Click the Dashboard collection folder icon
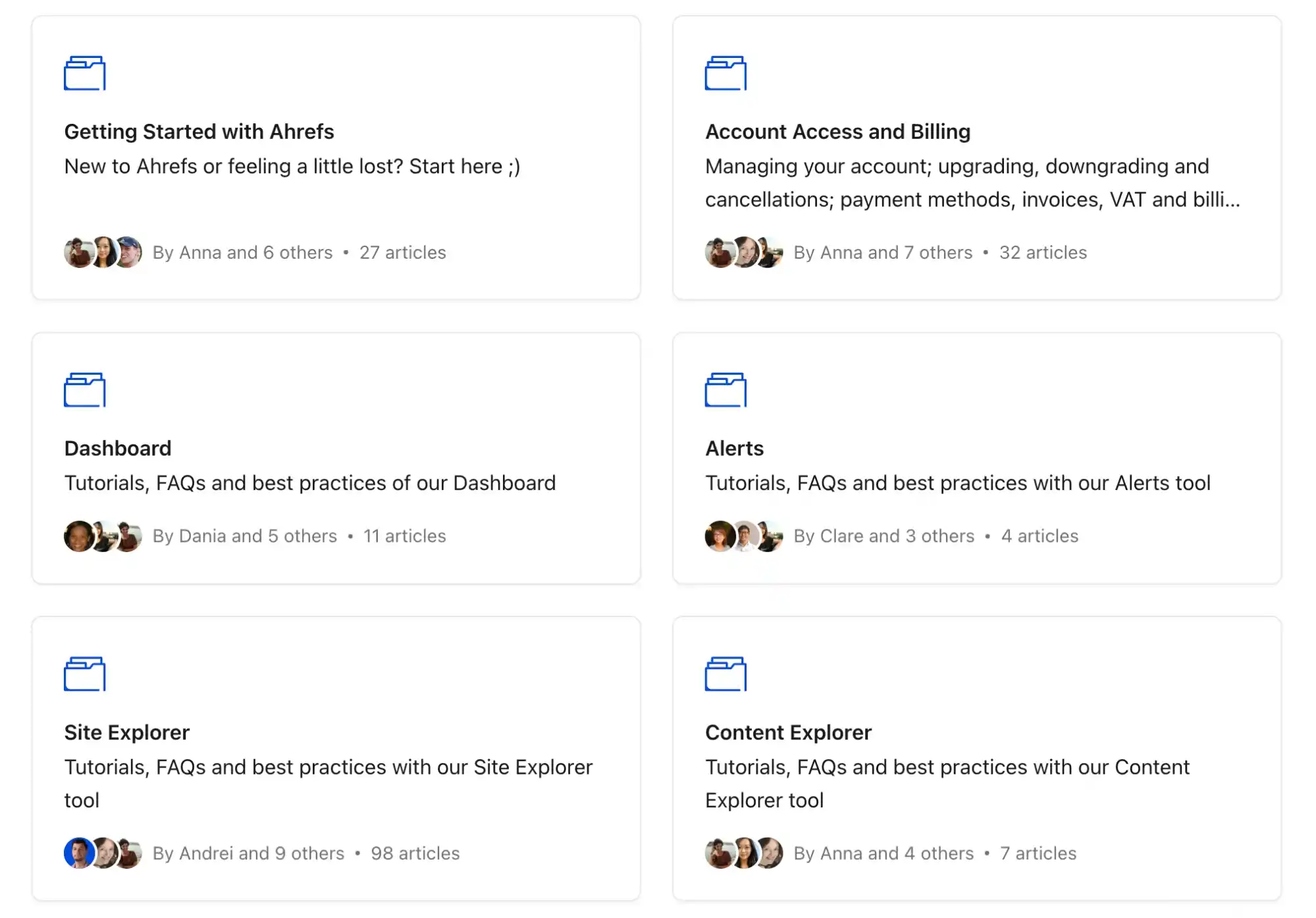The image size is (1316, 918). (84, 390)
